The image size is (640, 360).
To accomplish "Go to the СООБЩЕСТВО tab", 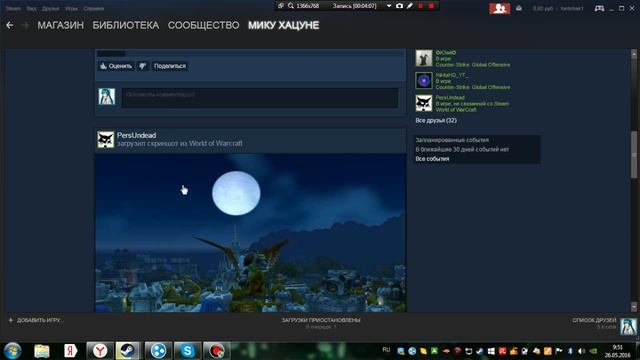I will [204, 25].
